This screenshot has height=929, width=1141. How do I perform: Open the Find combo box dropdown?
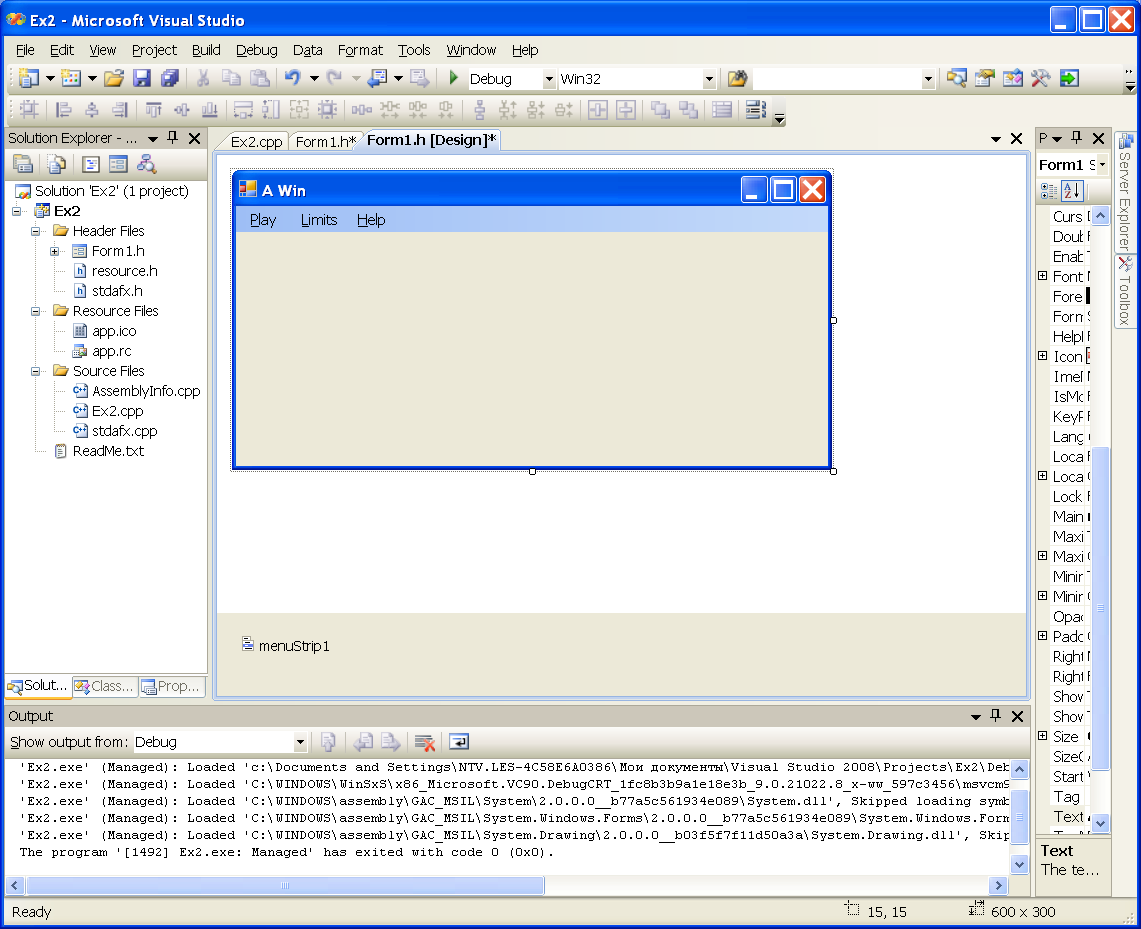point(928,79)
